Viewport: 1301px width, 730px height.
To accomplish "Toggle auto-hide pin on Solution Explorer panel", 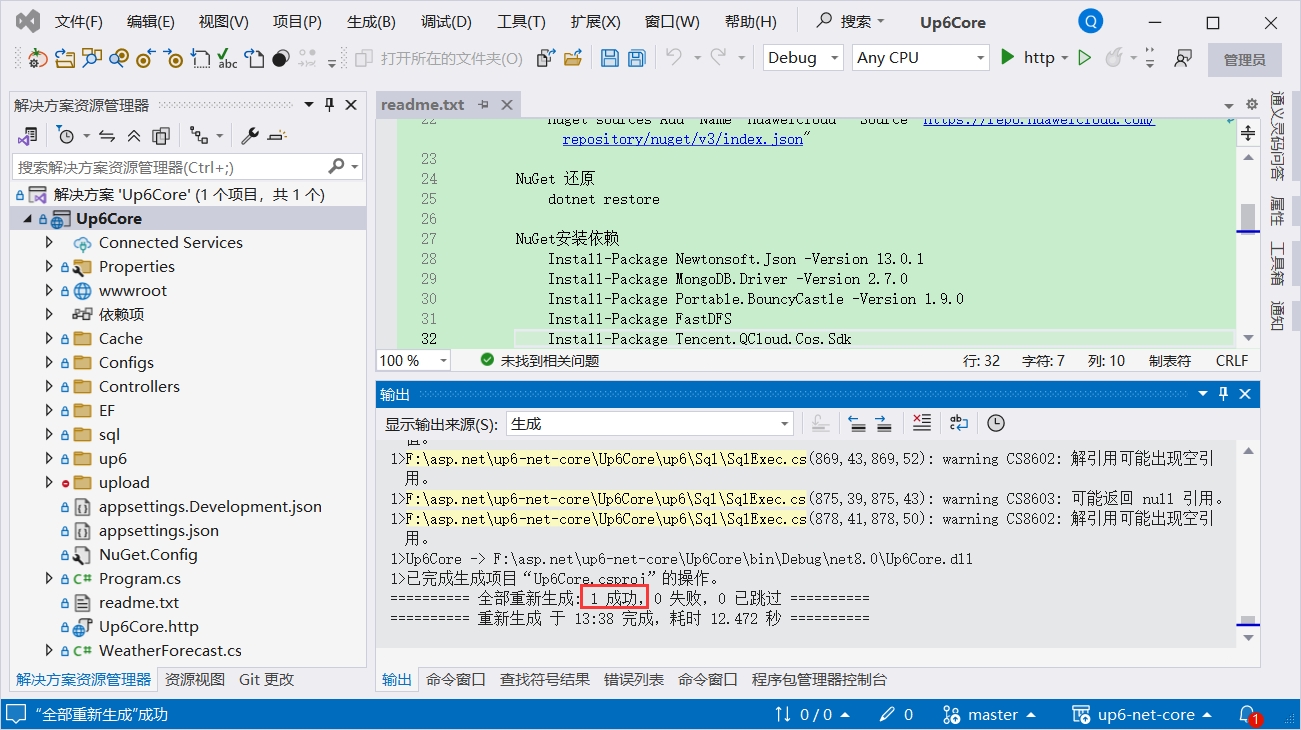I will tap(329, 105).
